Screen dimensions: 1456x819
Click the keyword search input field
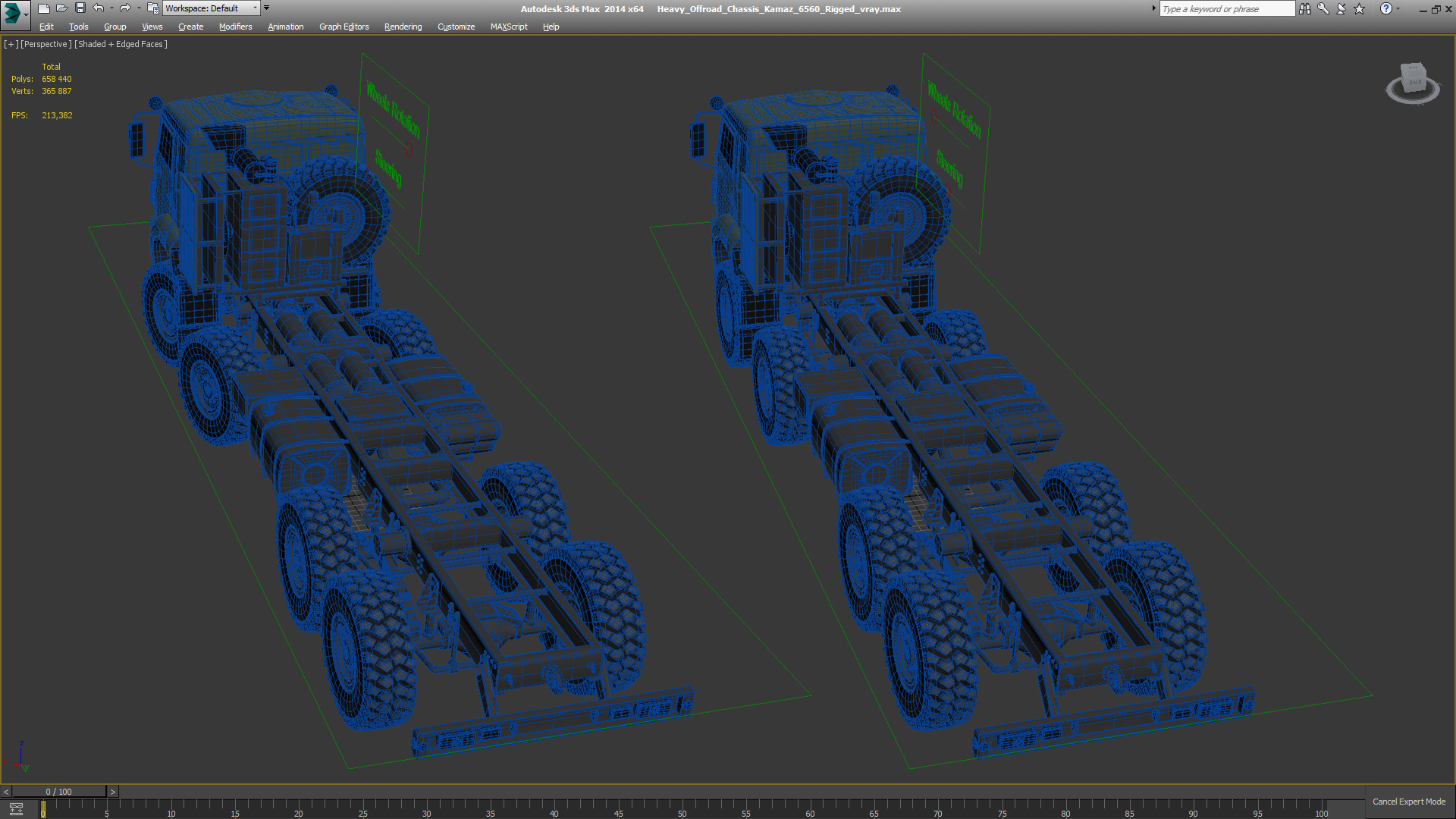(x=1227, y=9)
